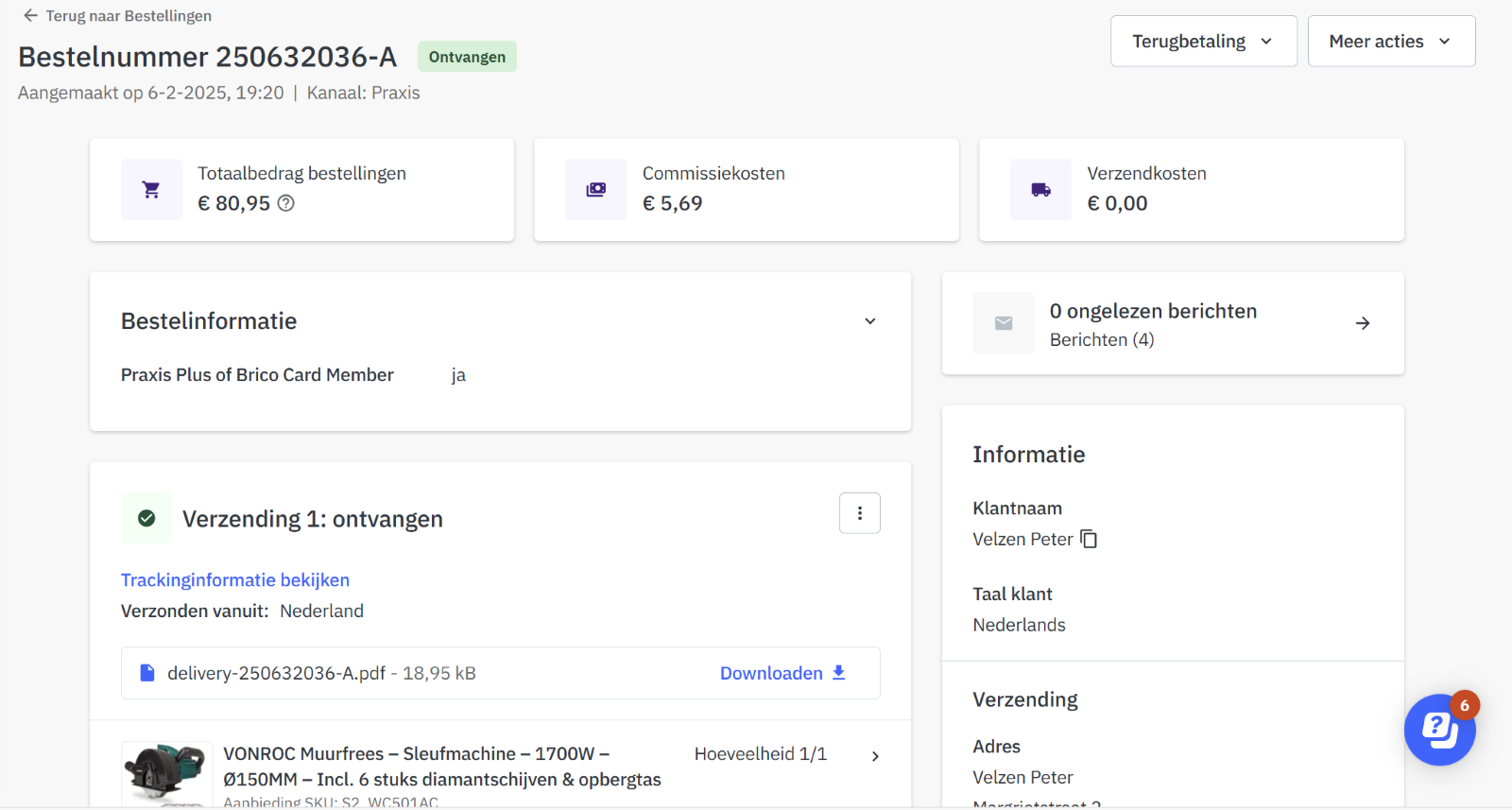The height and width of the screenshot is (810, 1512).
Task: Download delivery-250632036-A.pdf
Action: [x=782, y=673]
